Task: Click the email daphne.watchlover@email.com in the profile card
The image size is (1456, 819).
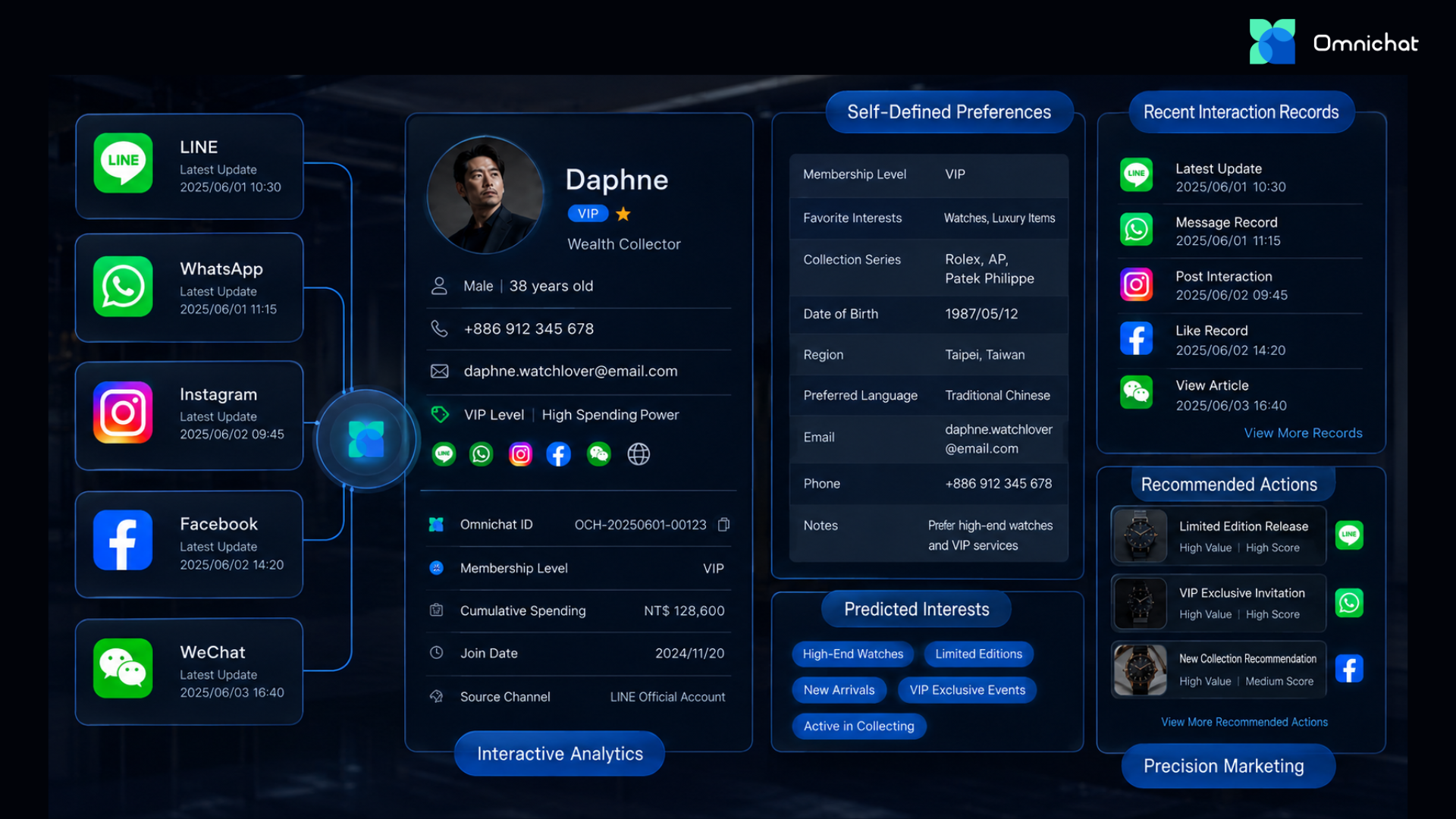Action: tap(570, 371)
